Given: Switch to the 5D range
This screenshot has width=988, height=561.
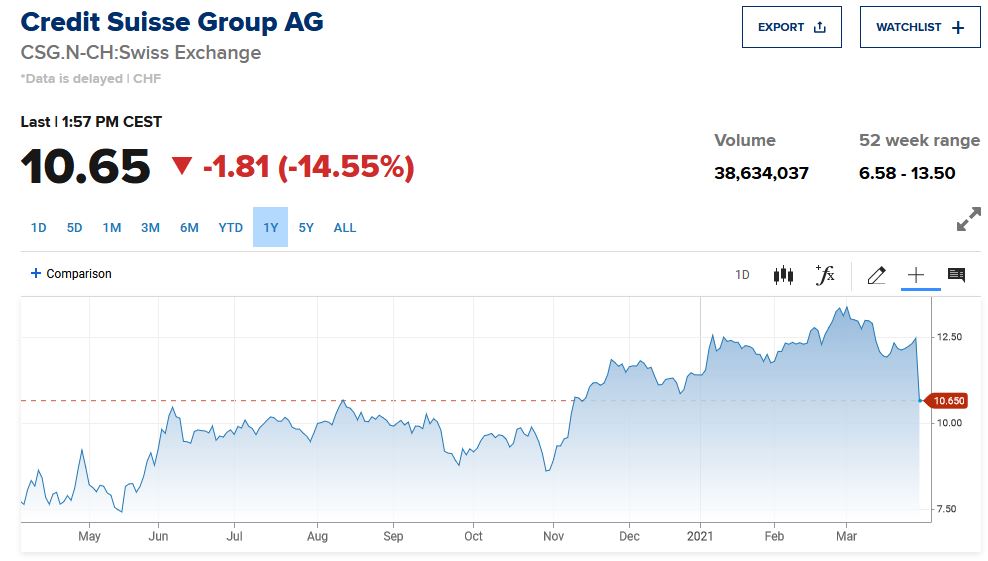Looking at the screenshot, I should (75, 228).
